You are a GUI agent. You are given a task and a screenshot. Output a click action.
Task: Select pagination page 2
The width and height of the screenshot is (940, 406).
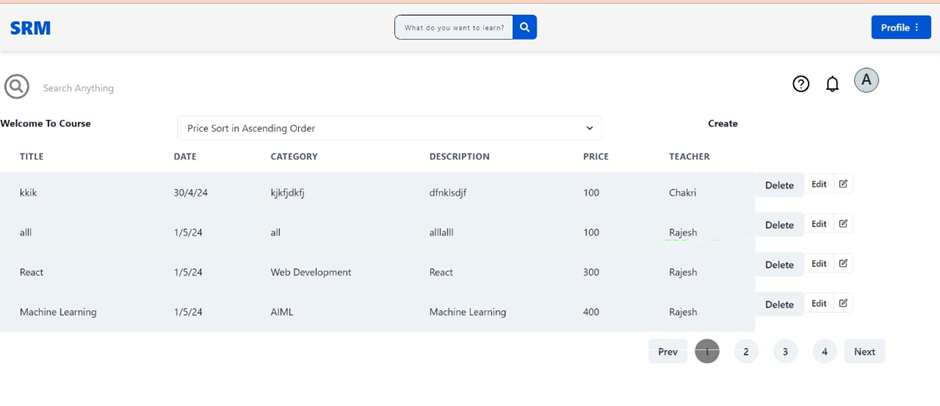746,351
